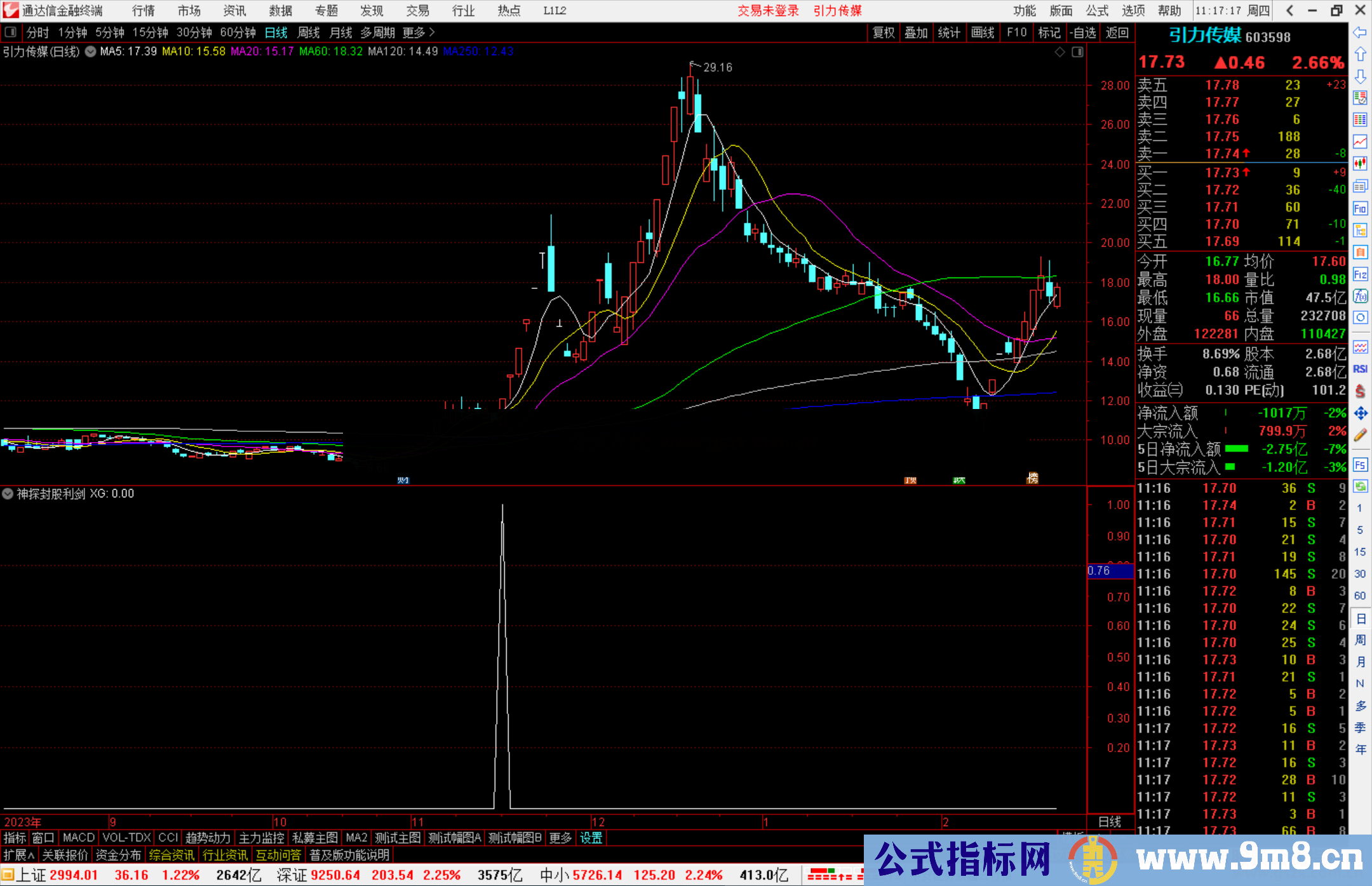Click the F10 sidebar icon
Viewport: 1372px width, 886px height.
(1360, 208)
